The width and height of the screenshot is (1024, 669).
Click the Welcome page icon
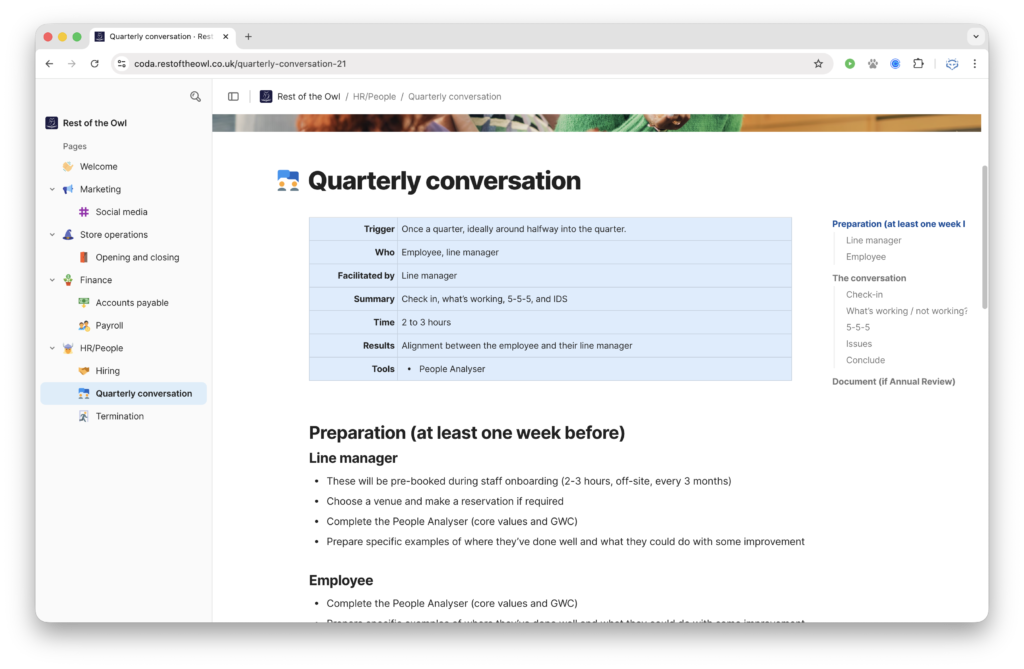70,166
